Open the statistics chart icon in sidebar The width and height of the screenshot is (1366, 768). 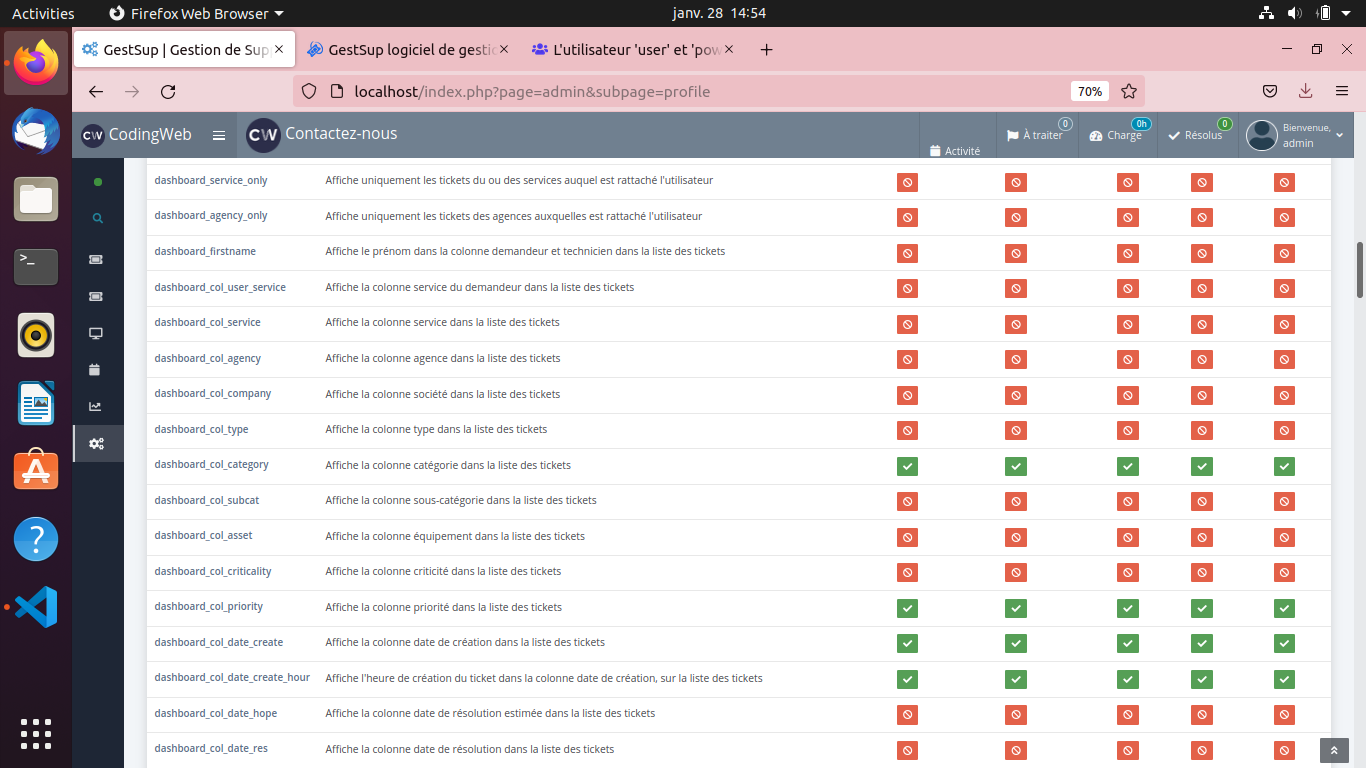pyautogui.click(x=95, y=406)
